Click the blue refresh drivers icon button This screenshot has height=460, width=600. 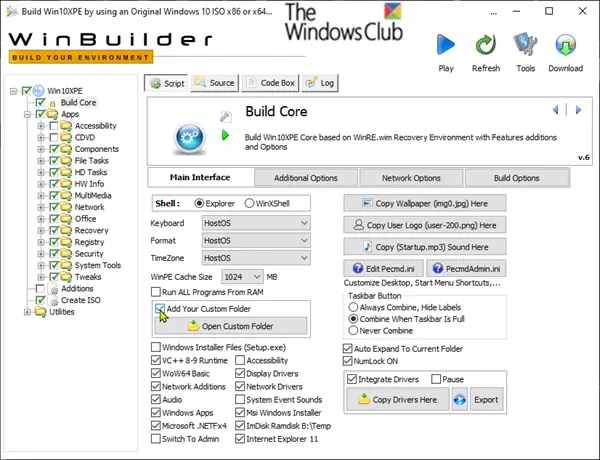coord(460,400)
